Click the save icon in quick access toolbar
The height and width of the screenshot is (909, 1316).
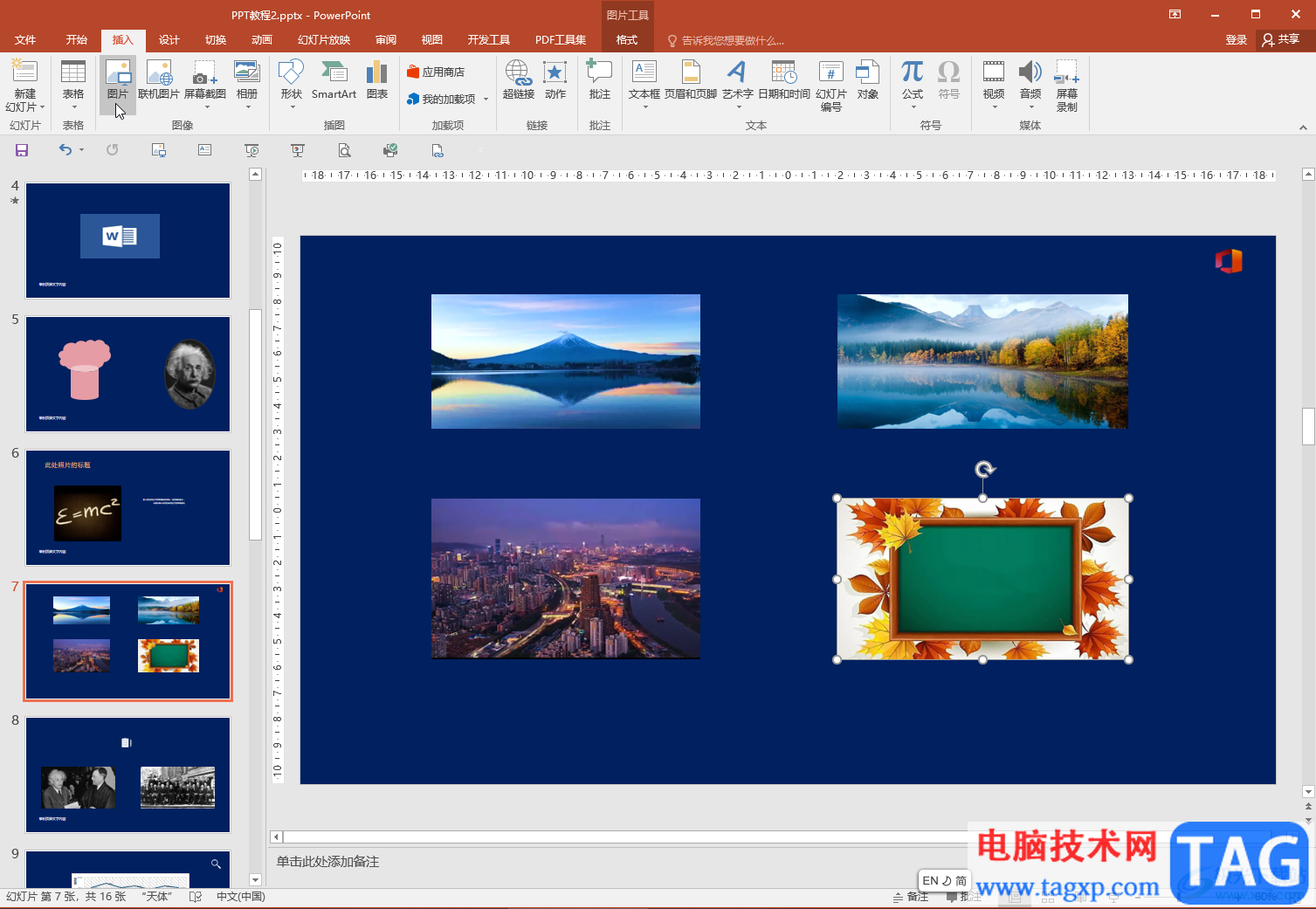[x=22, y=150]
